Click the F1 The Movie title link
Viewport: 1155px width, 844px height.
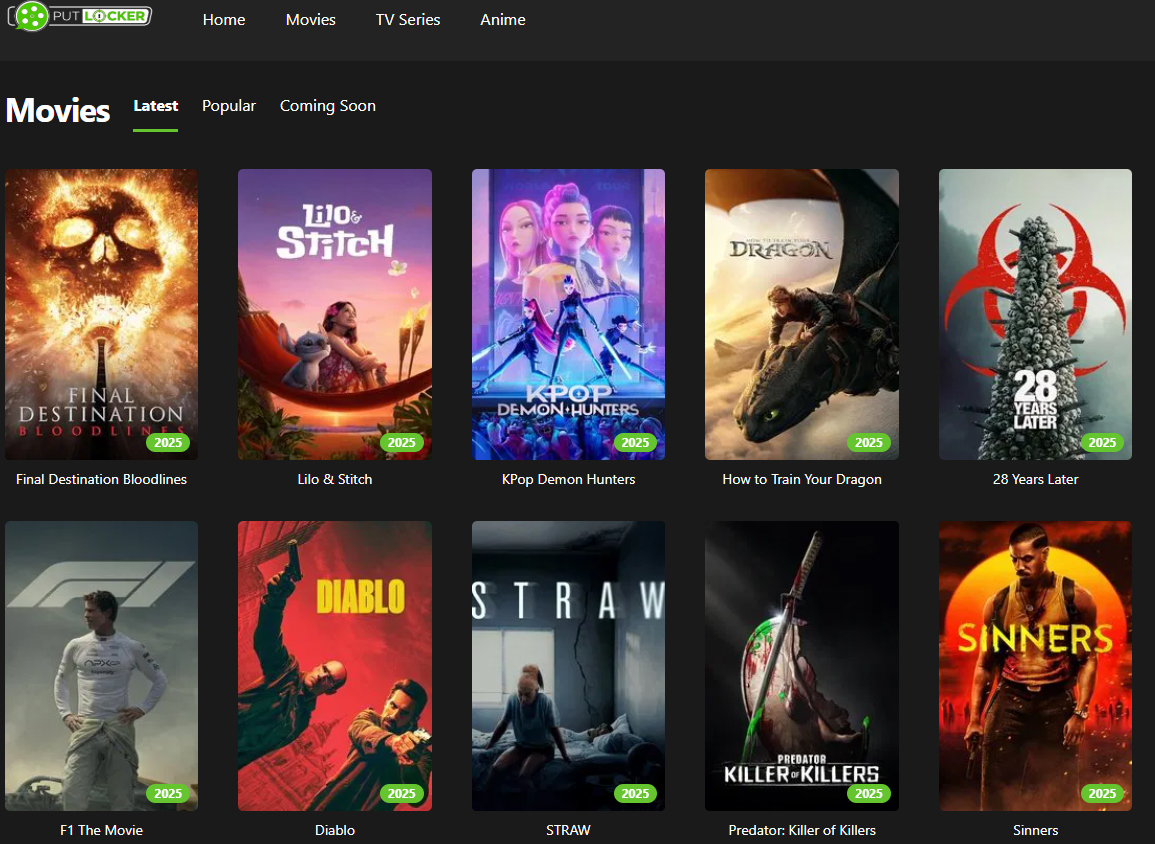(x=102, y=830)
